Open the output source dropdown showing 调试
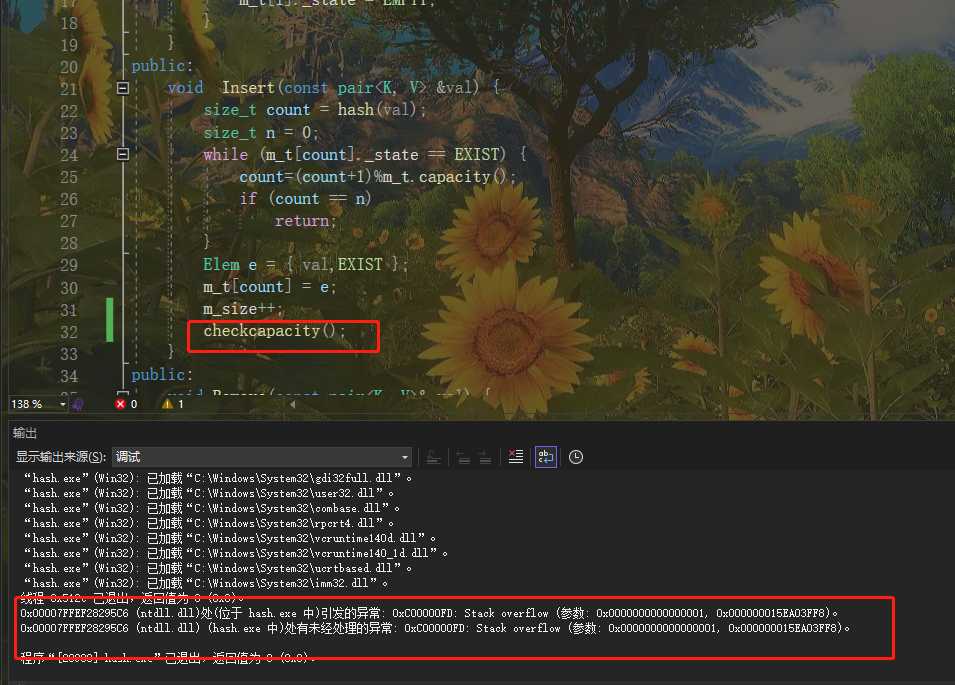Viewport: 955px width, 685px height. tap(262, 457)
